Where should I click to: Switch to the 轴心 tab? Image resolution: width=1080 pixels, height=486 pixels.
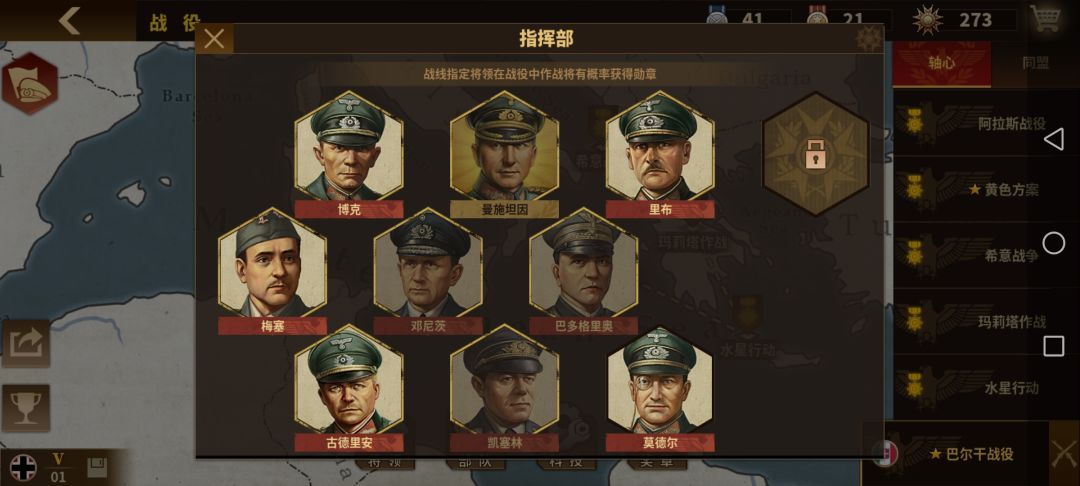(x=942, y=63)
